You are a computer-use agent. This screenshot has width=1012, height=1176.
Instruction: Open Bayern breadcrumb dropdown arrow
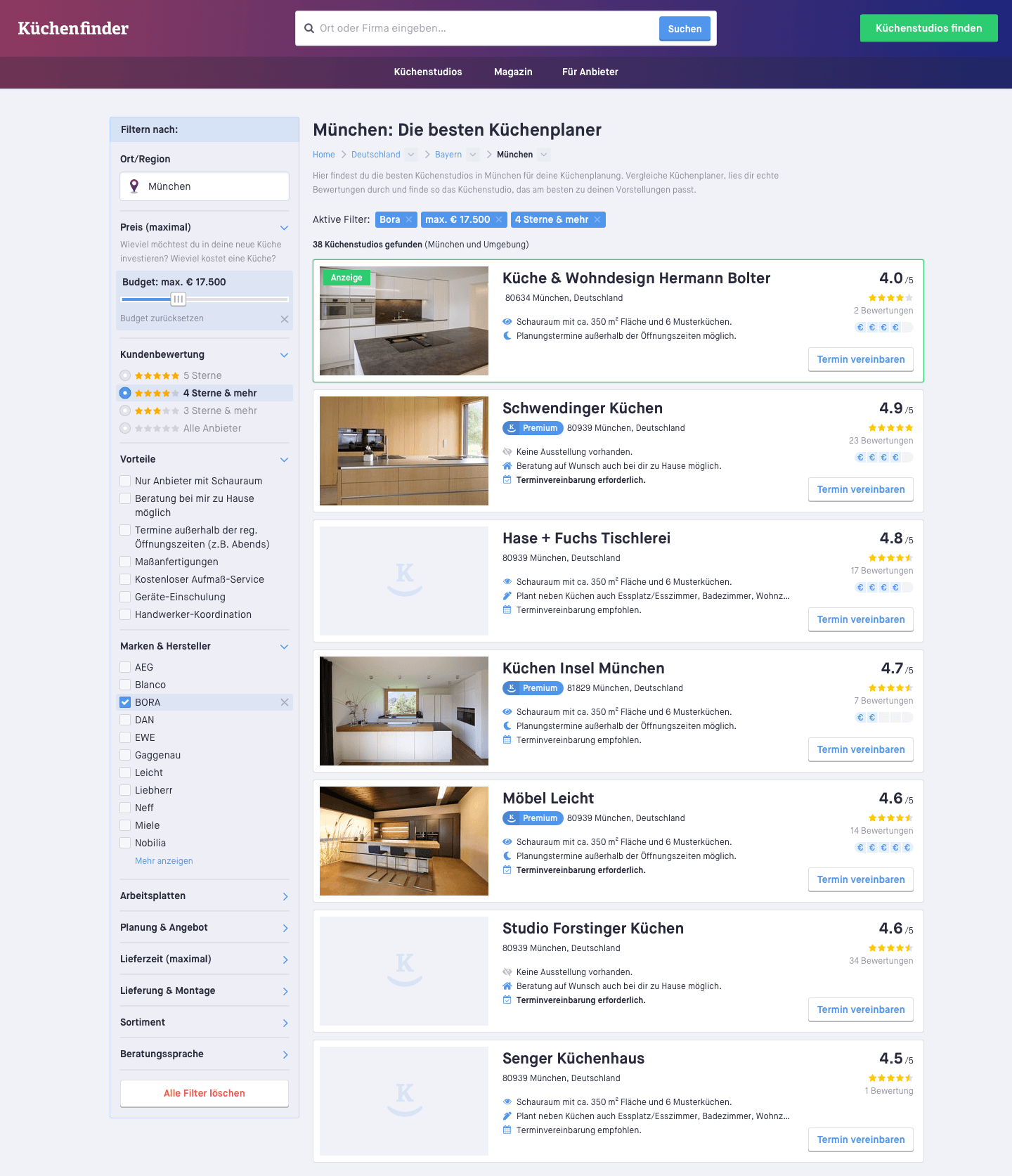tap(473, 155)
